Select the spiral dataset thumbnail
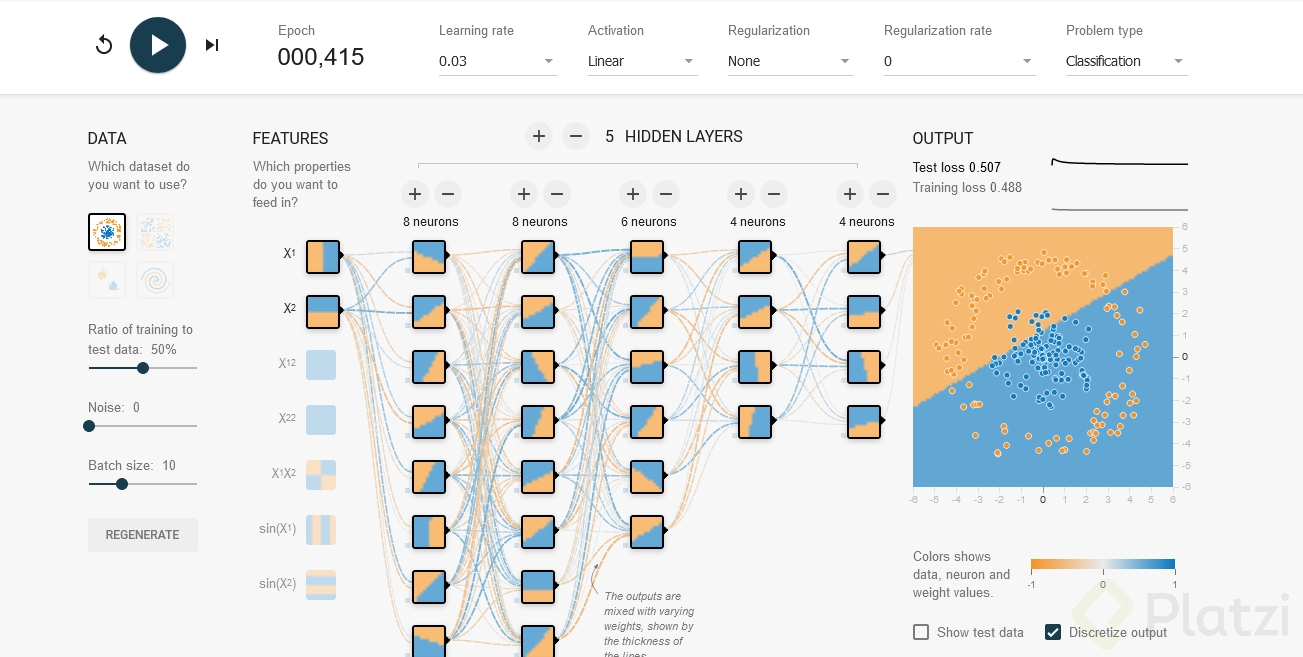The image size is (1303, 657). (x=155, y=280)
